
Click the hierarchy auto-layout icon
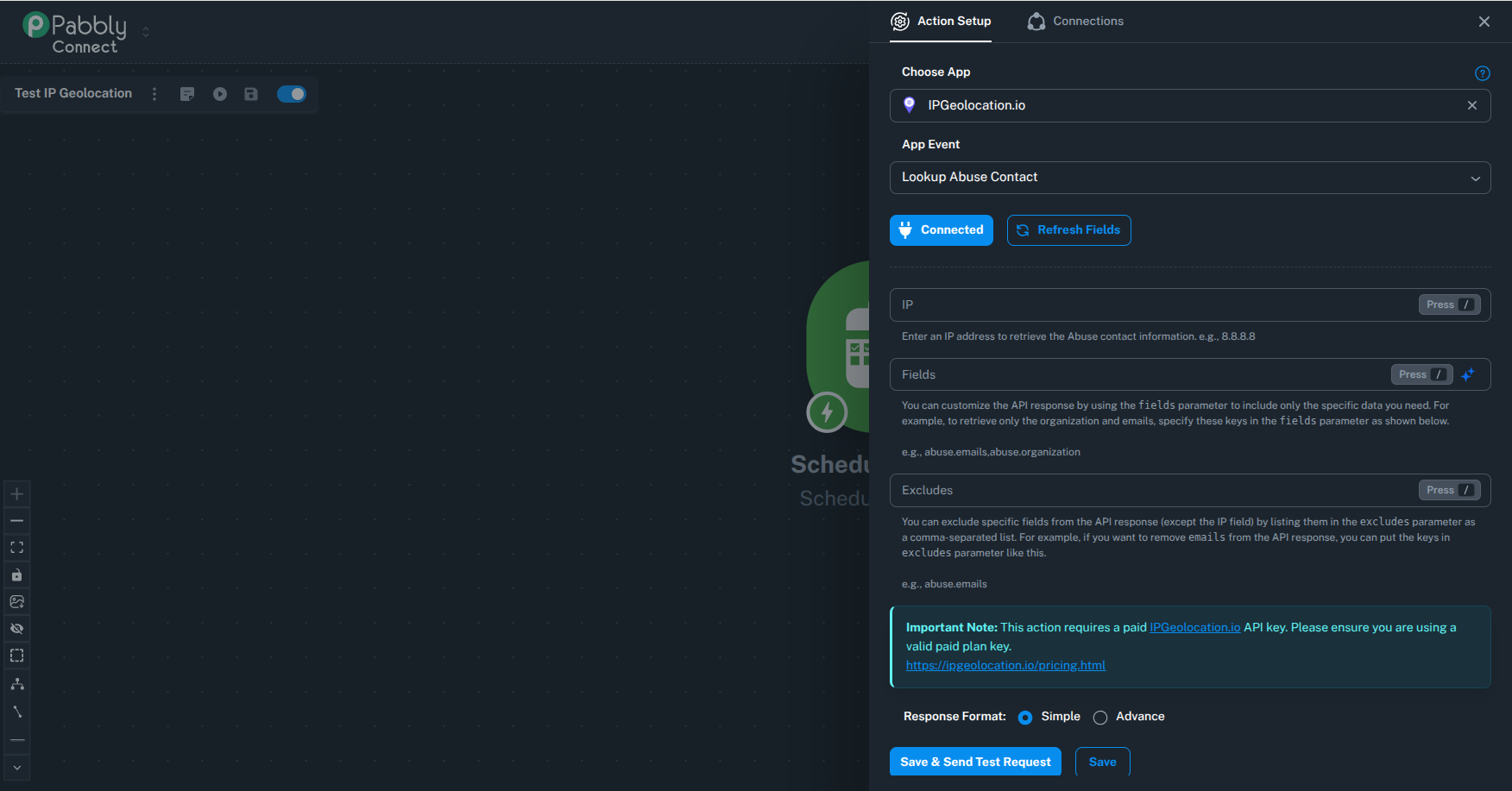point(16,684)
